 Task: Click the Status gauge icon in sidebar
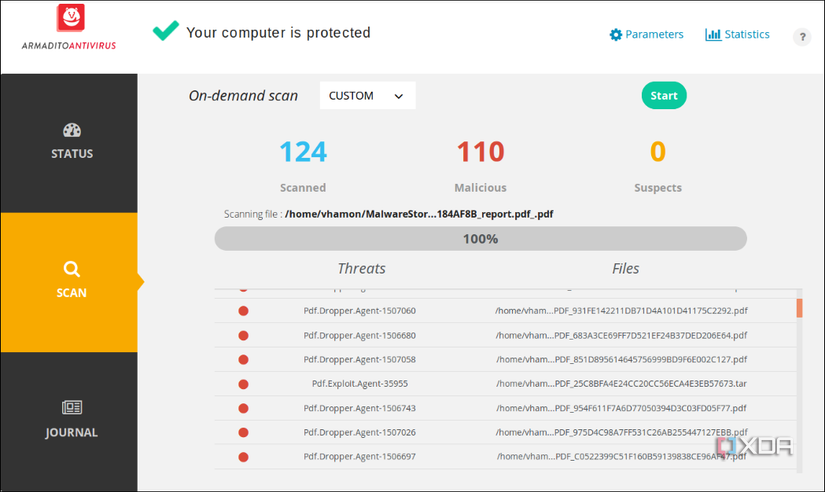coord(71,130)
